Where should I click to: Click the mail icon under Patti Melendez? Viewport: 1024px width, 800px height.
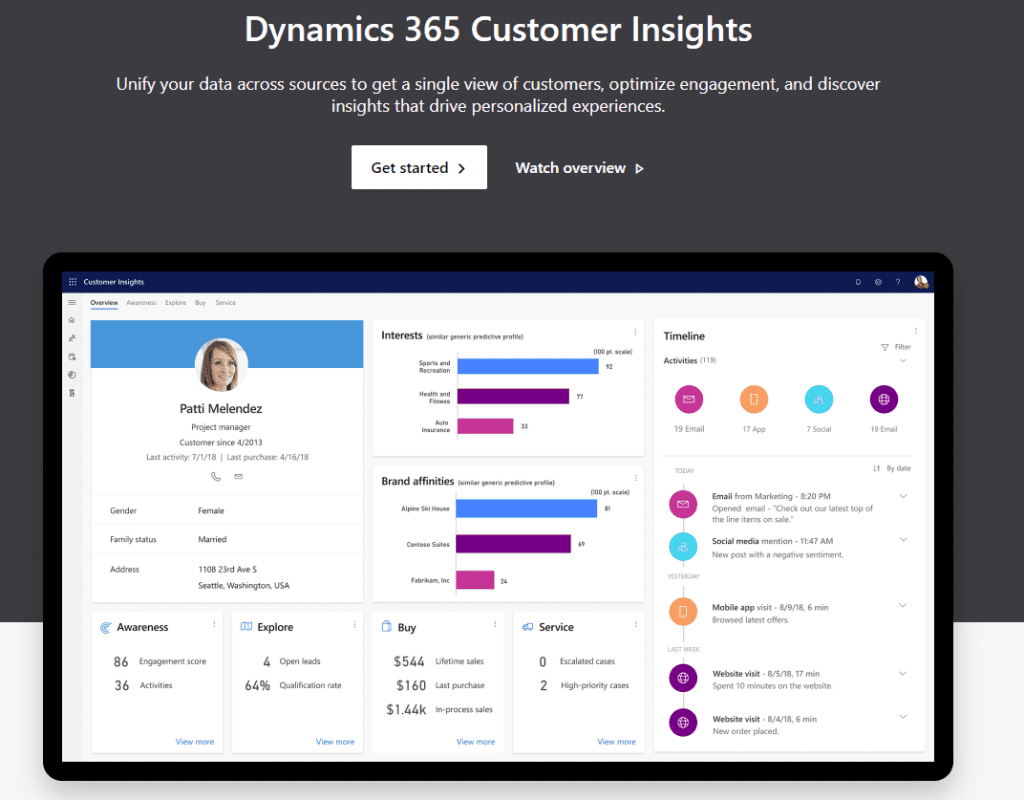tap(238, 477)
